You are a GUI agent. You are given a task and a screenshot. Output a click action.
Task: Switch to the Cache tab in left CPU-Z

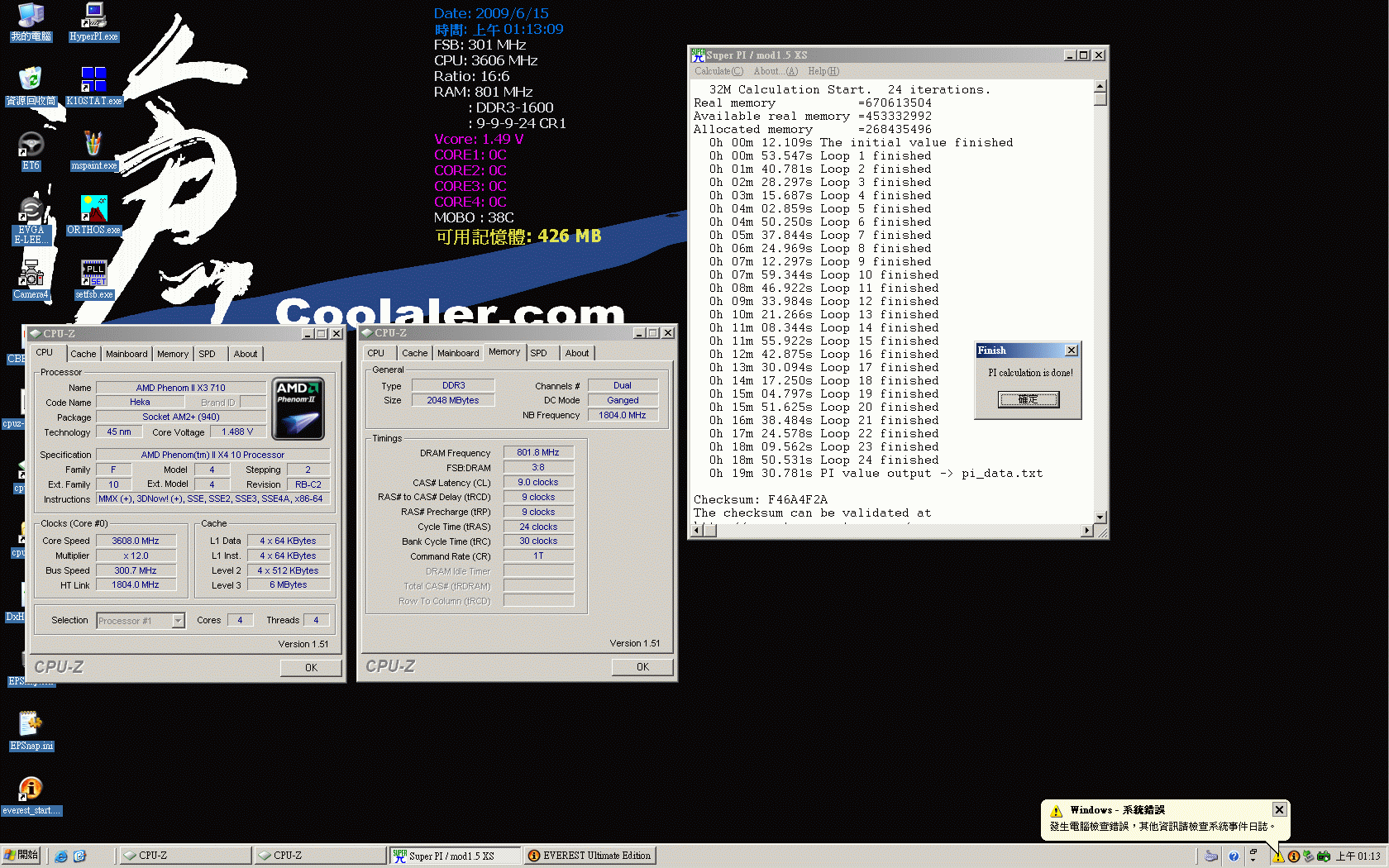(83, 354)
